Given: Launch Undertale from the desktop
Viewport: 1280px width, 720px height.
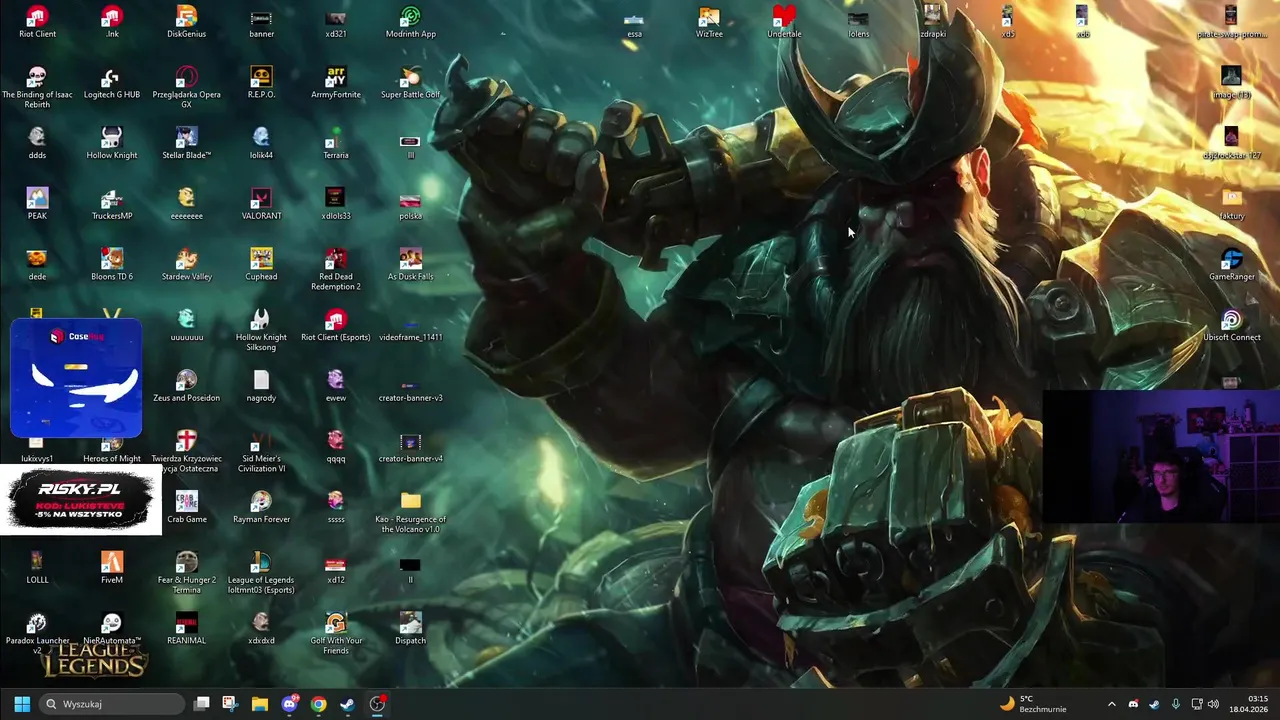Looking at the screenshot, I should [784, 22].
